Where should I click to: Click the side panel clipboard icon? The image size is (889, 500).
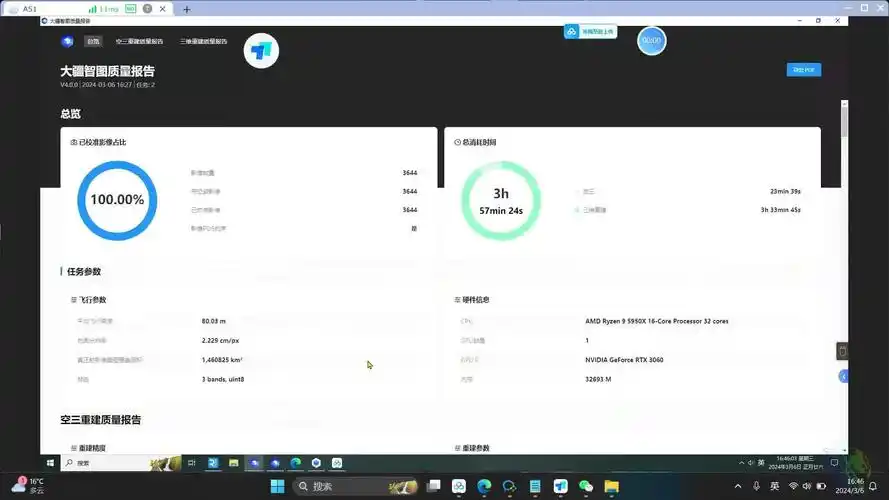click(842, 351)
